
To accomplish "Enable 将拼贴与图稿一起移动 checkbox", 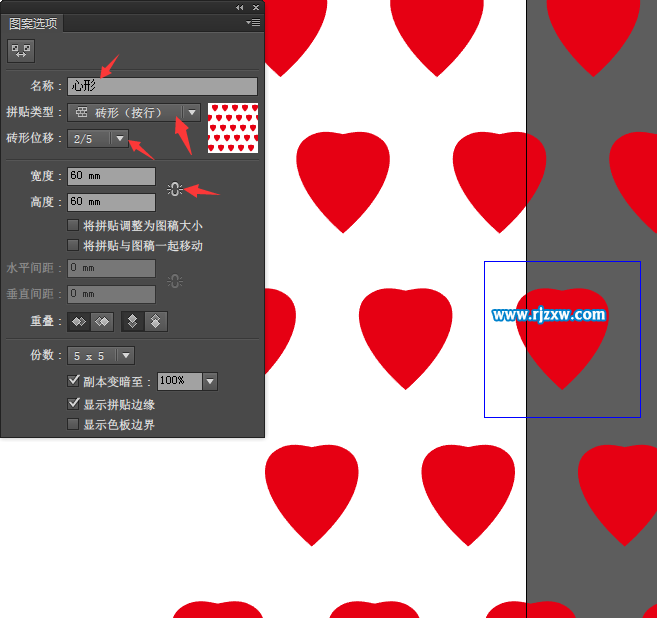I will pyautogui.click(x=73, y=245).
